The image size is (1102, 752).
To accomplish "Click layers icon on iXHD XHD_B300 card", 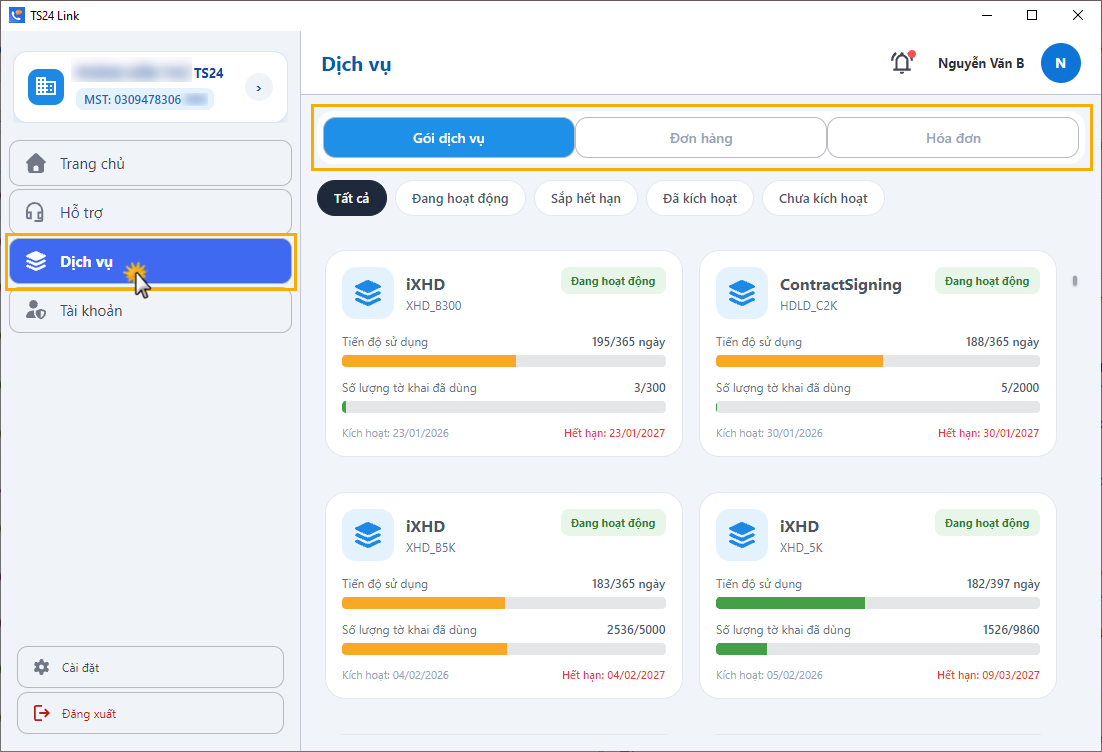I will tap(368, 293).
